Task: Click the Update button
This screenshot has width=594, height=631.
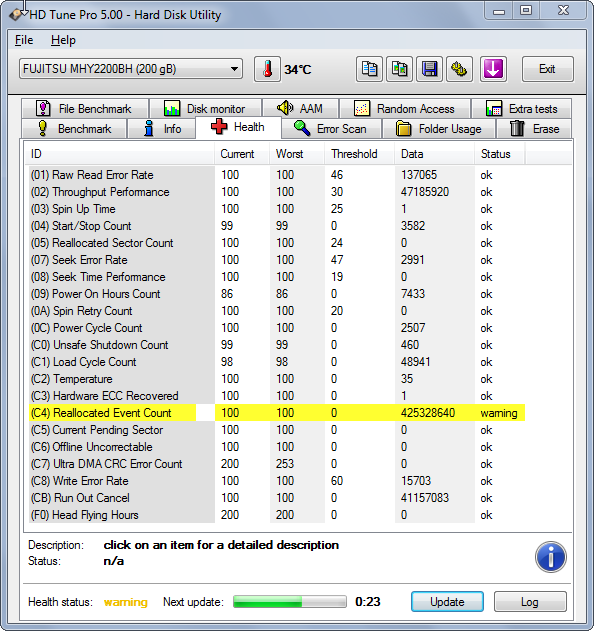Action: (x=447, y=602)
